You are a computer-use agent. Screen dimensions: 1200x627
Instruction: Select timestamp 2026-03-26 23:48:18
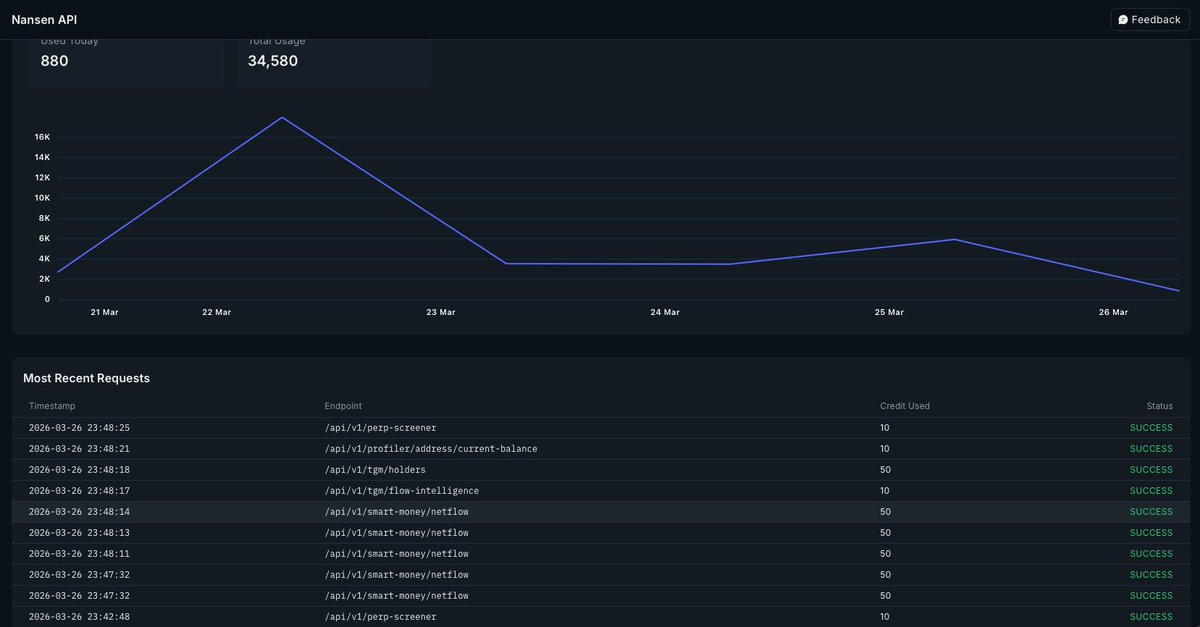point(80,470)
